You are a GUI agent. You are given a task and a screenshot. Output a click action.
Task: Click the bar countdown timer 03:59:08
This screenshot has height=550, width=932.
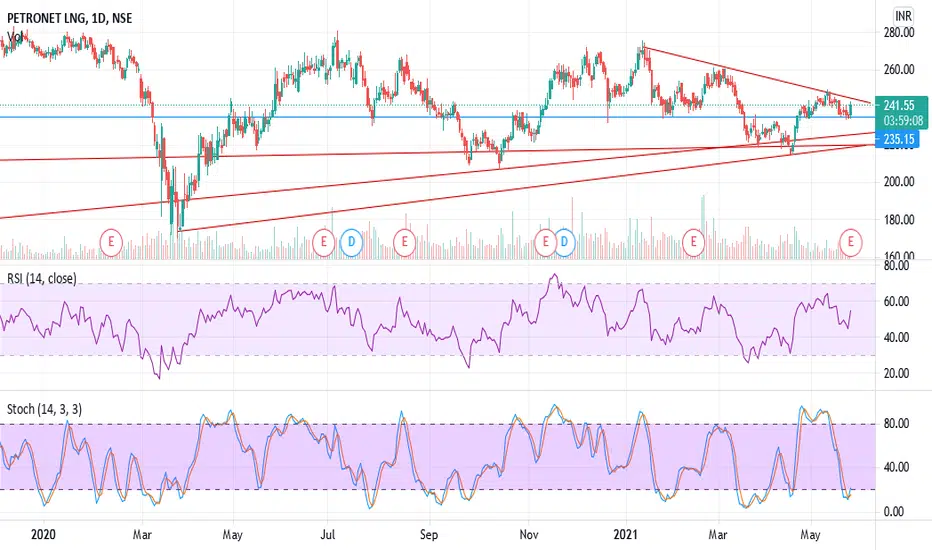(903, 121)
